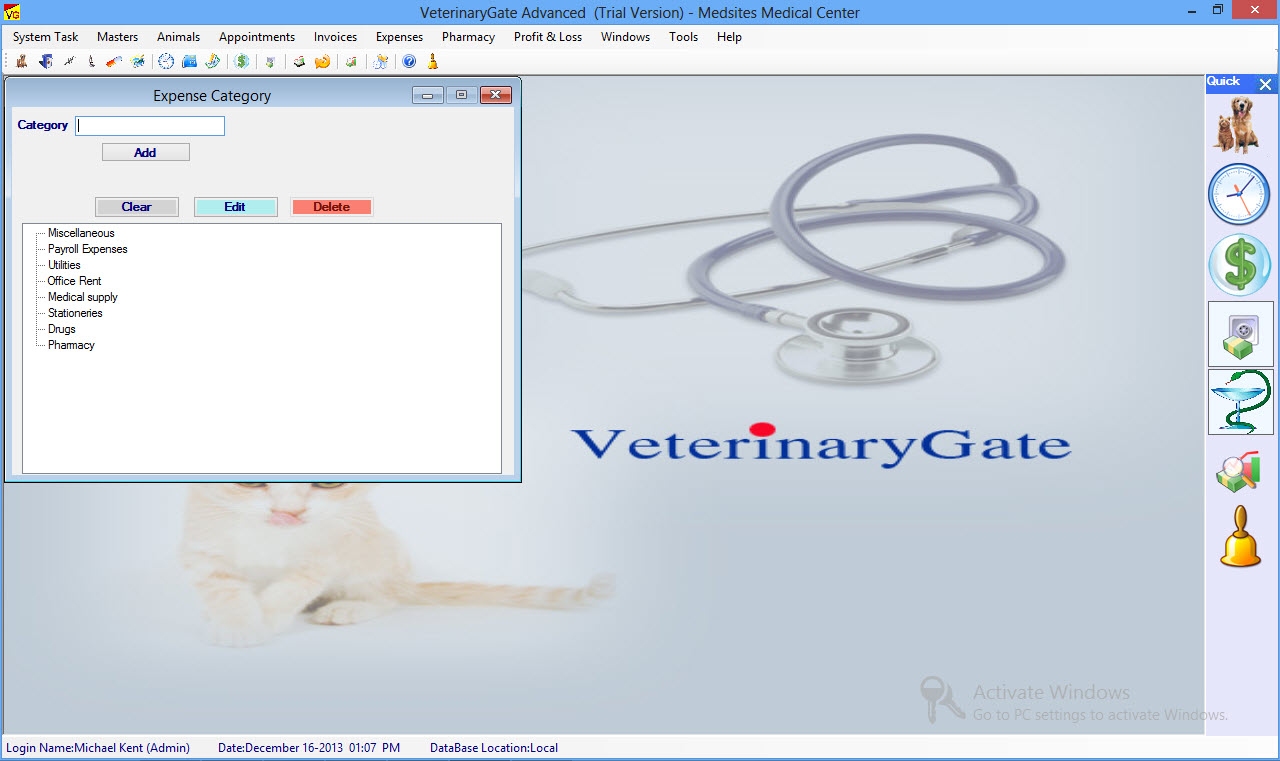Screen dimensions: 1280x761
Task: Open the Masters menu
Action: pyautogui.click(x=117, y=37)
